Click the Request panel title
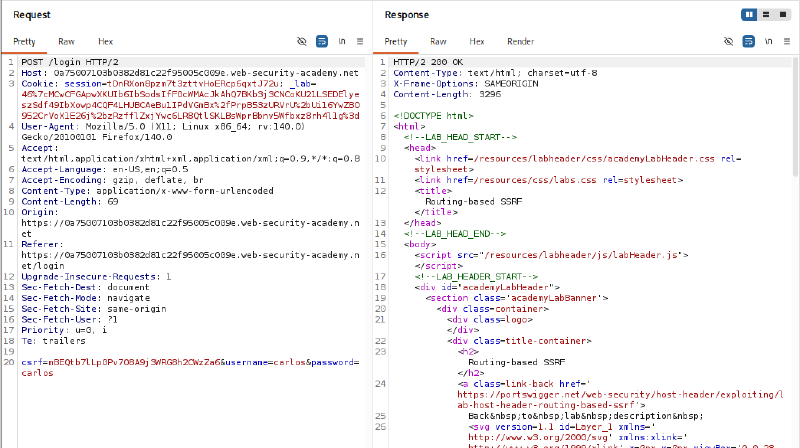800x448 pixels. coord(32,15)
